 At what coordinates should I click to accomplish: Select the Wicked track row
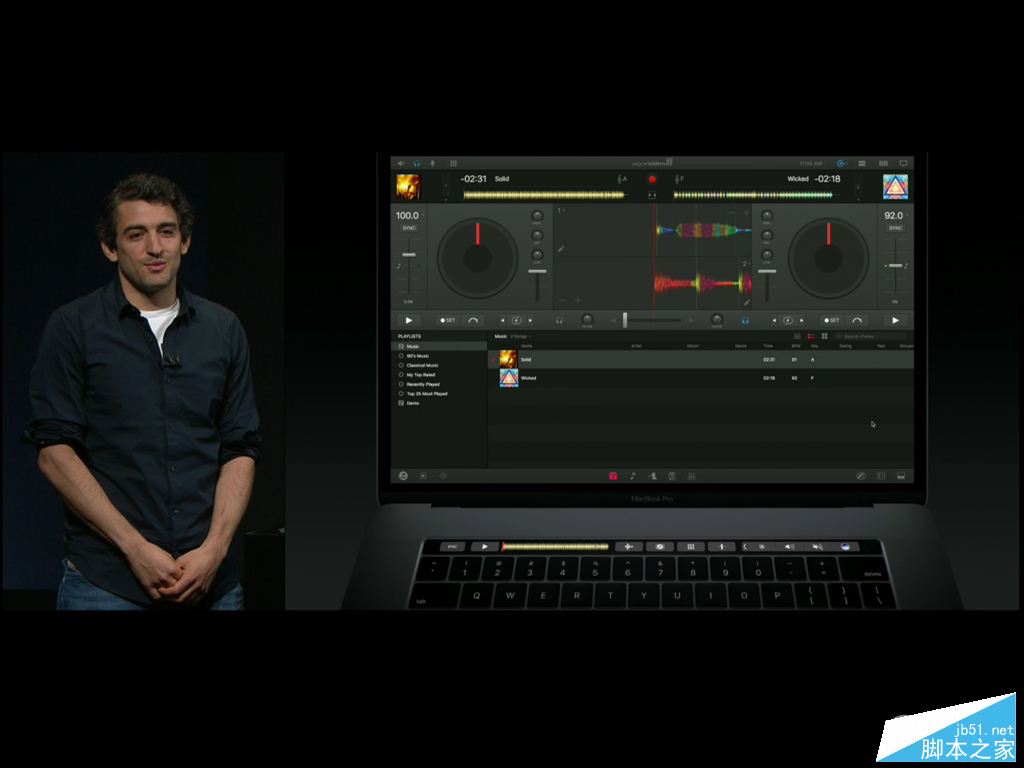(x=701, y=378)
